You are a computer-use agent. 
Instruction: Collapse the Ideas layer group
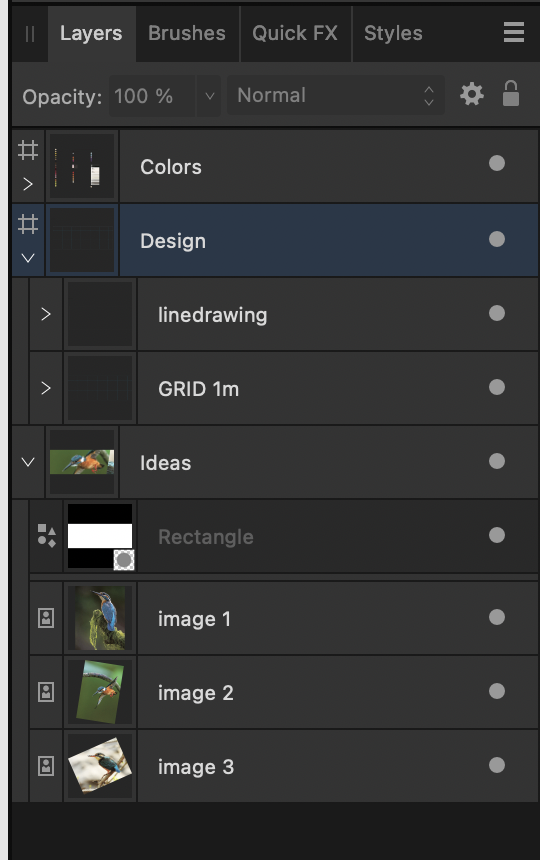tap(28, 462)
